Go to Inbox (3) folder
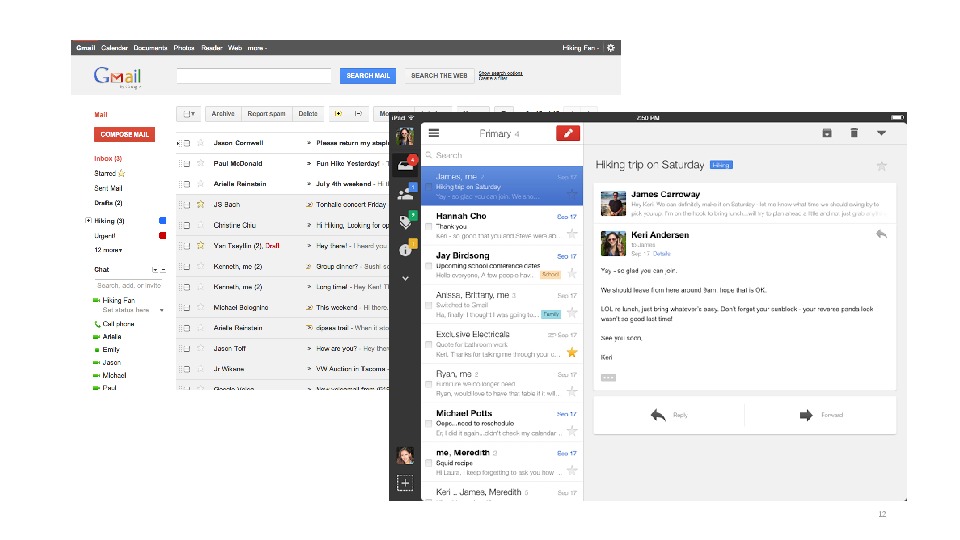Viewport: 960px width, 540px height. pyautogui.click(x=108, y=159)
